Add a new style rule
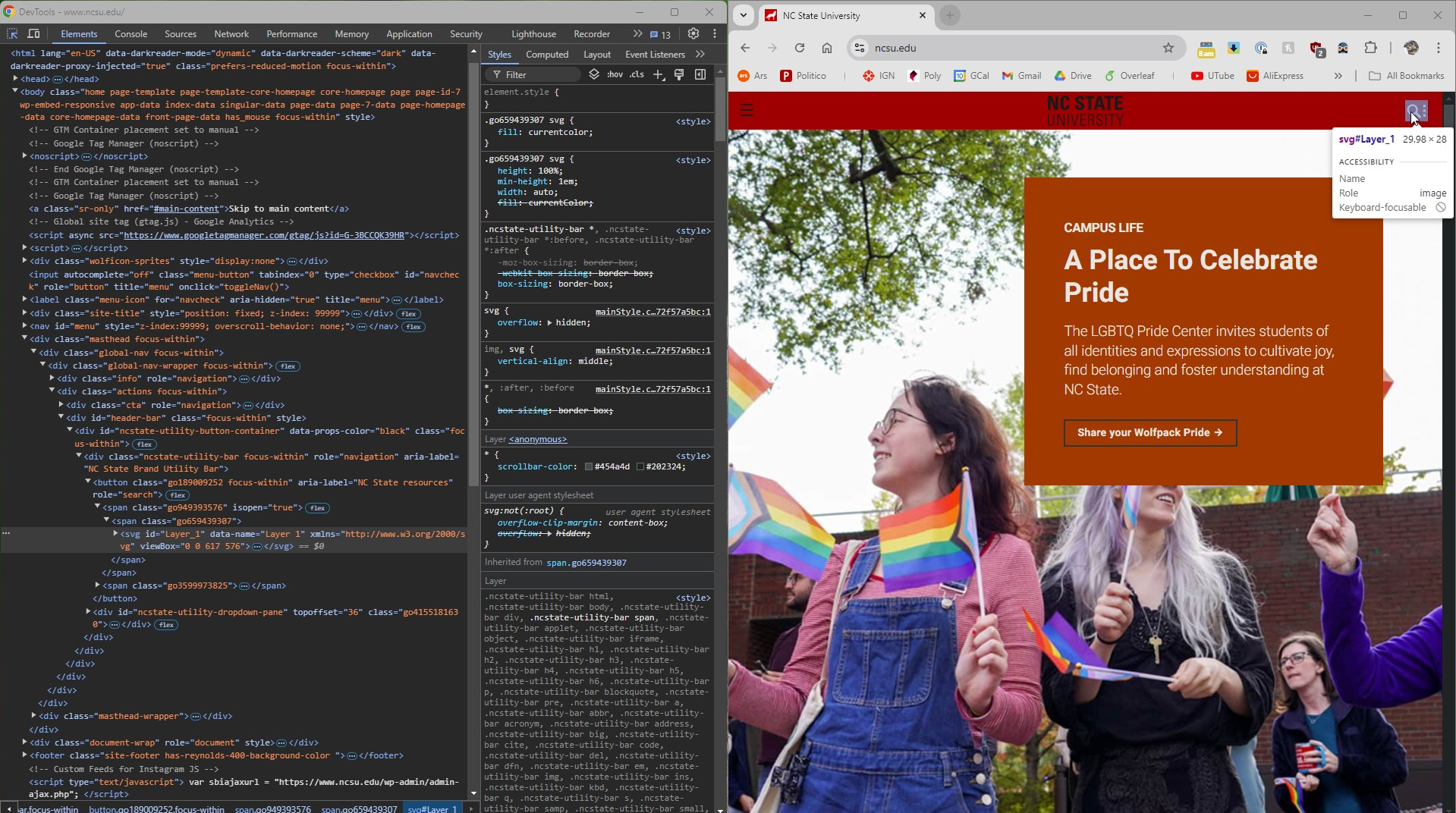The image size is (1456, 813). [x=659, y=74]
